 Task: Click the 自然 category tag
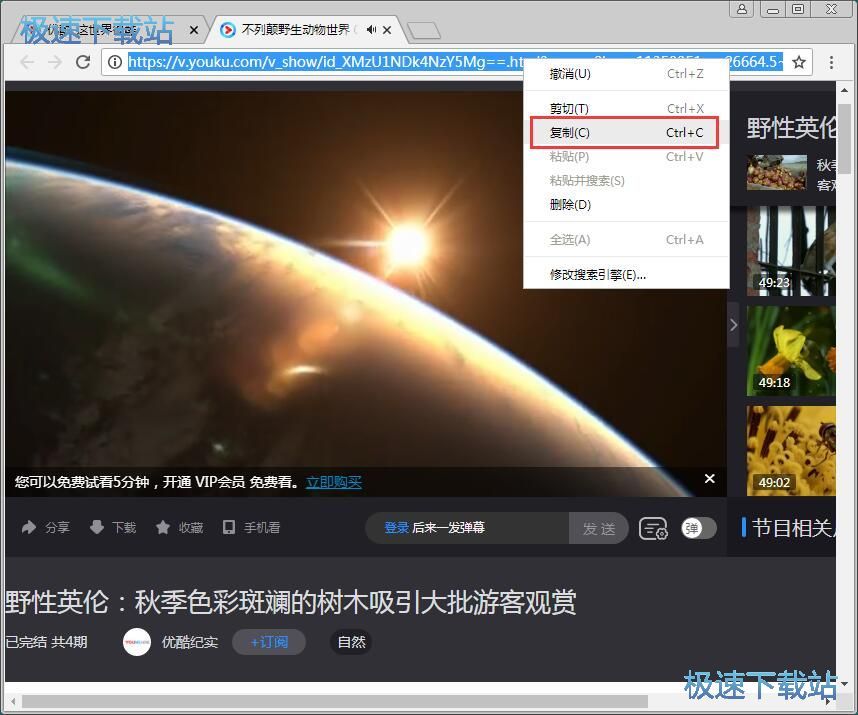click(351, 642)
